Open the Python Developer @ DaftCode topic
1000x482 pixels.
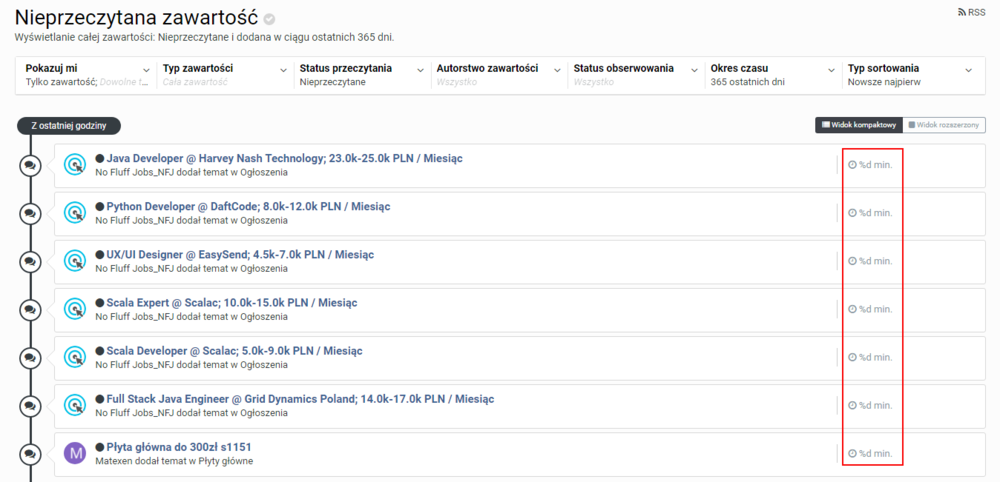click(249, 207)
